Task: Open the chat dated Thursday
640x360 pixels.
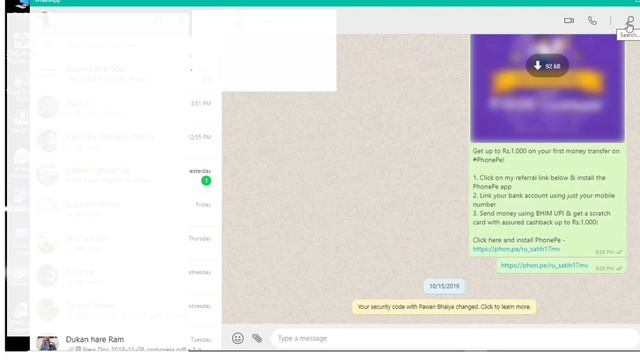Action: coord(126,242)
